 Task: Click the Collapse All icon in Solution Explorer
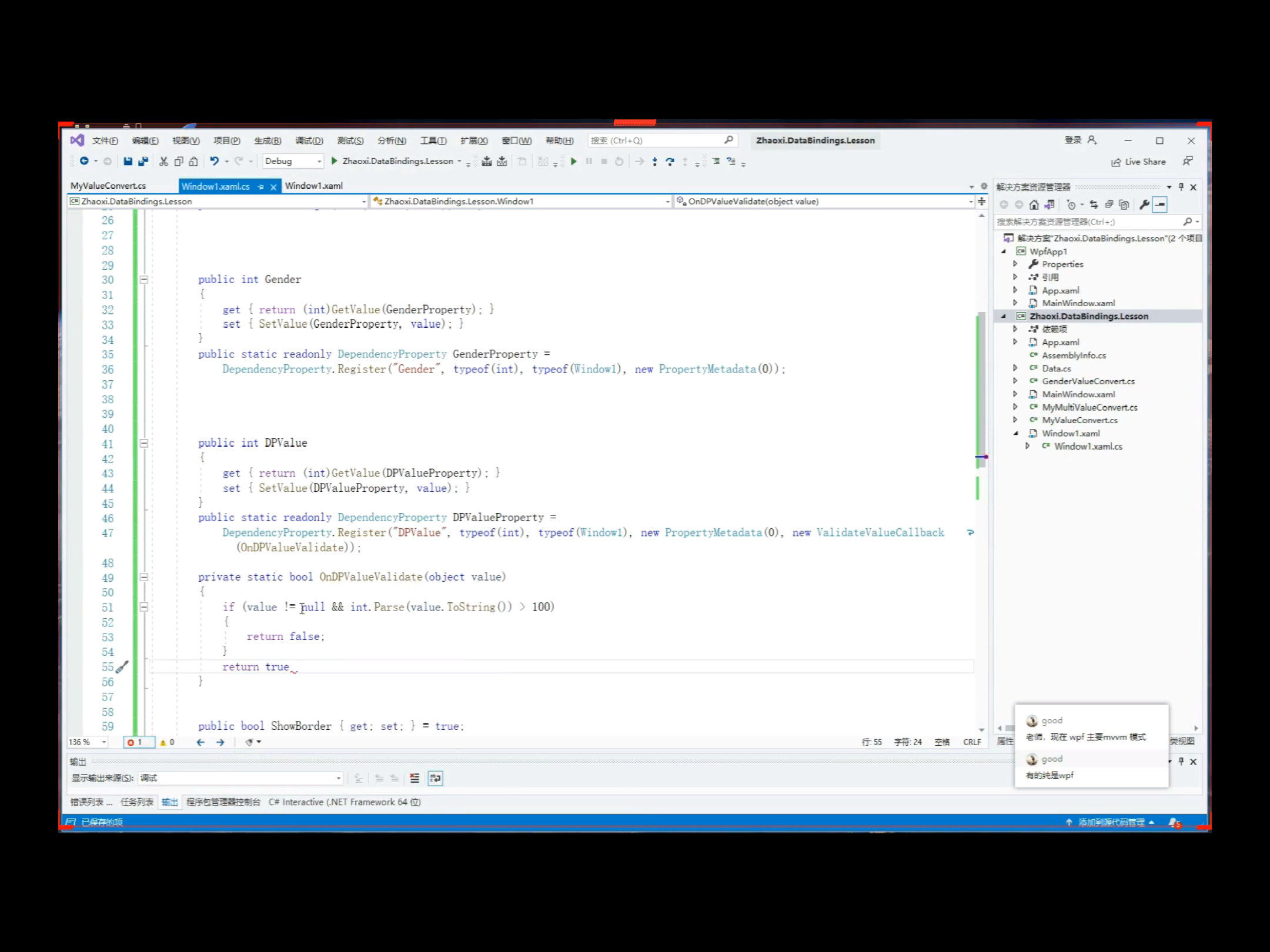[x=1109, y=205]
